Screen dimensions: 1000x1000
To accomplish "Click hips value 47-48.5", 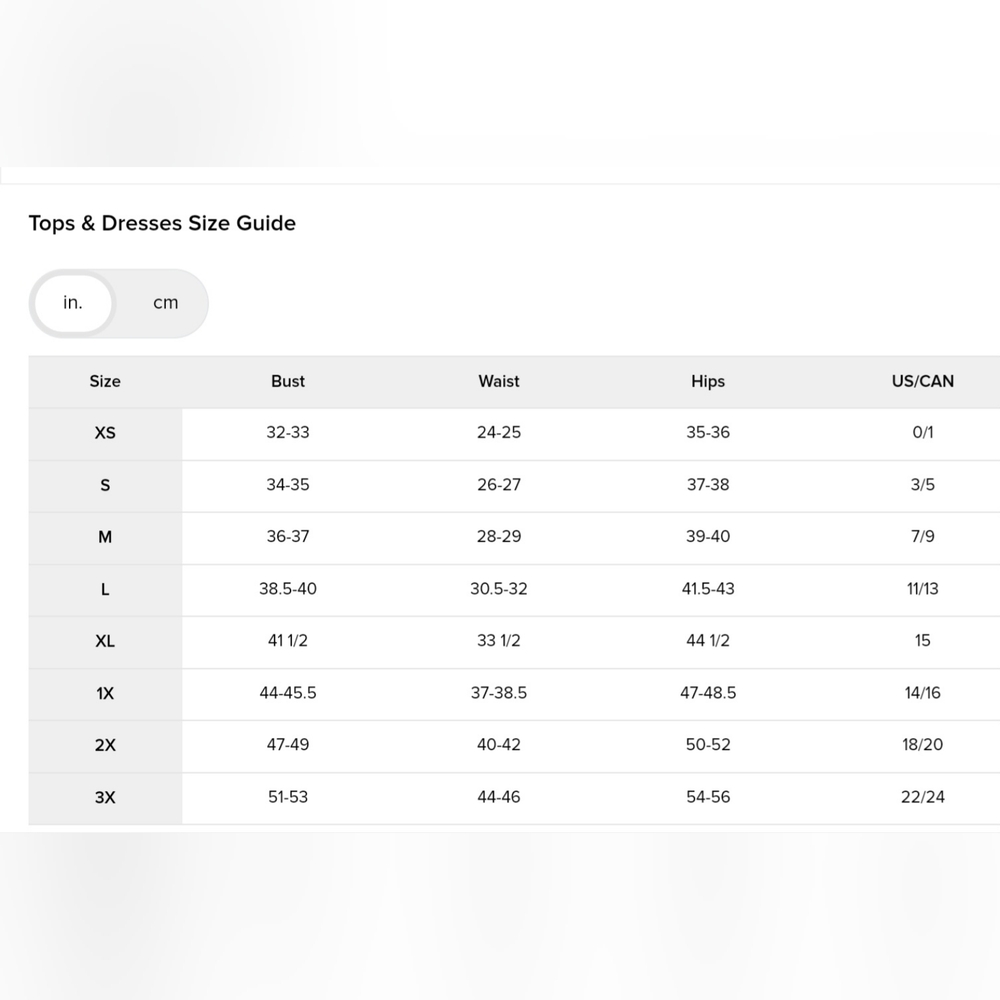I will tap(708, 693).
